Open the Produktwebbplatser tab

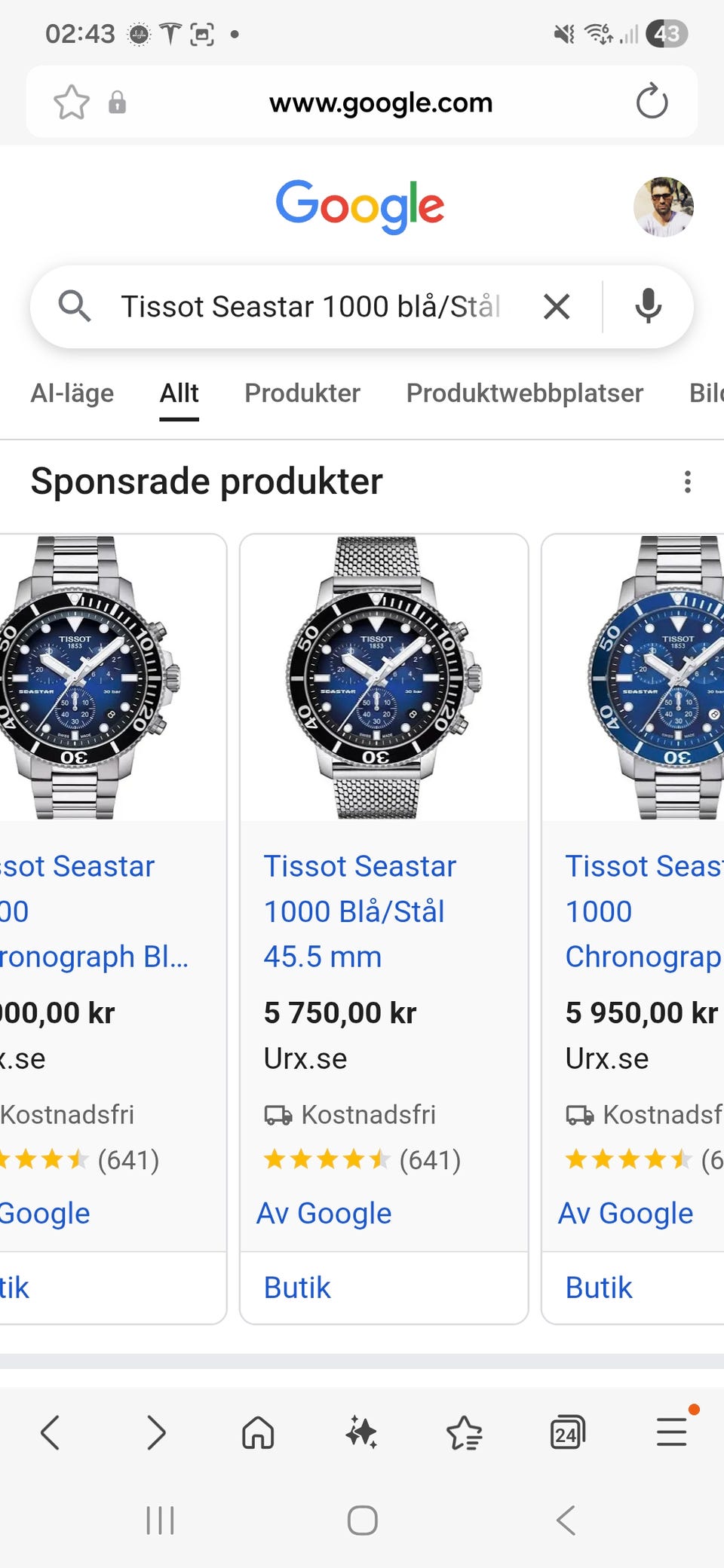click(524, 394)
